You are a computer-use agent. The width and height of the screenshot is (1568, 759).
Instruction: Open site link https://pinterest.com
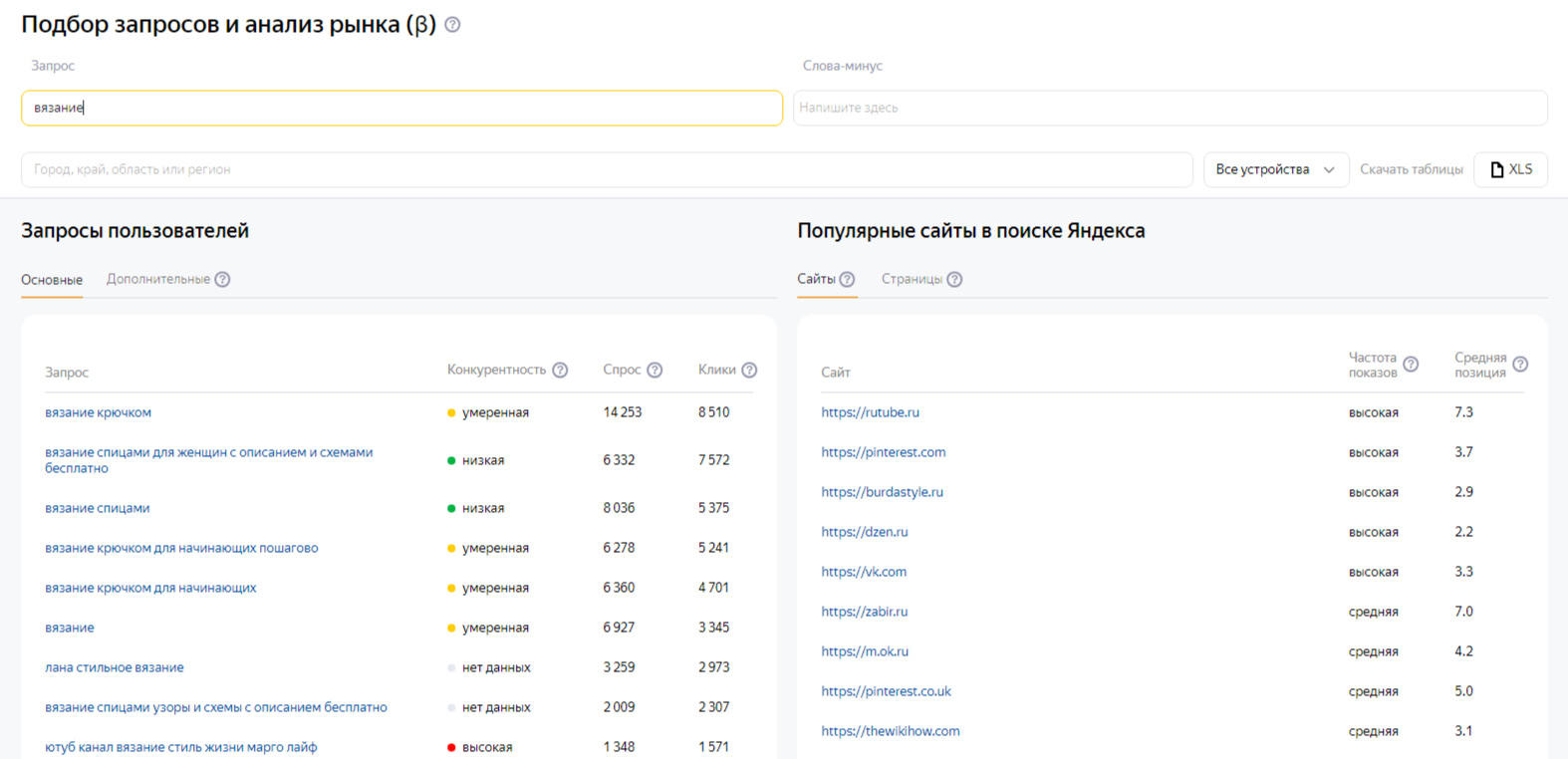[x=884, y=452]
